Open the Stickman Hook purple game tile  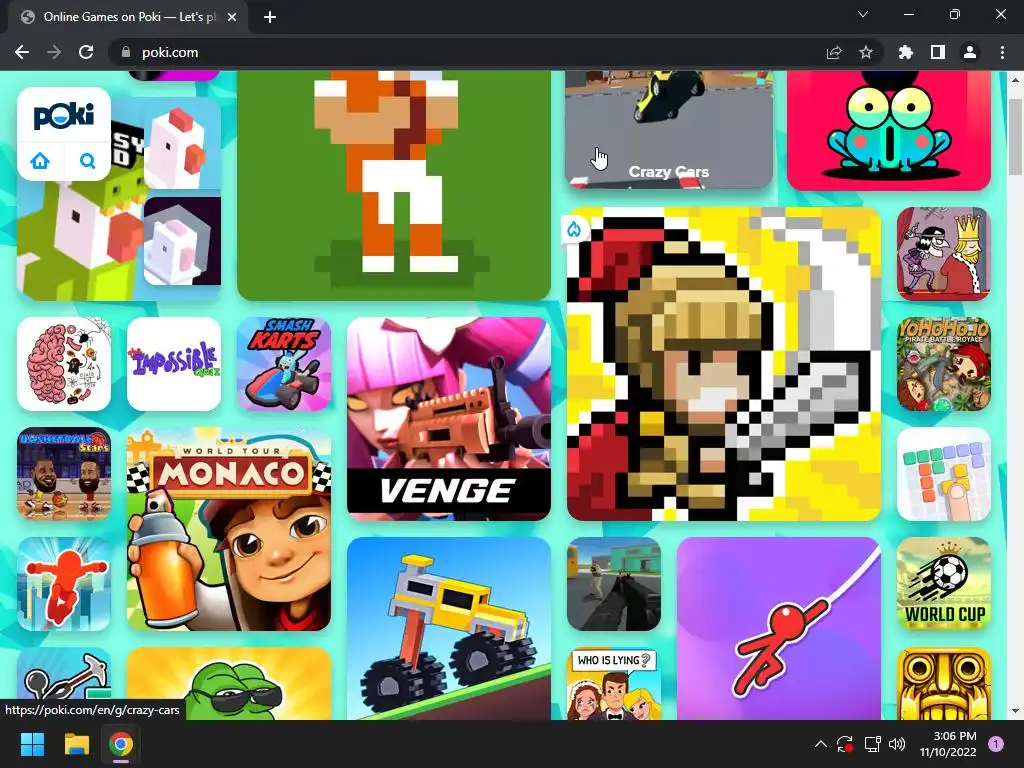click(778, 628)
